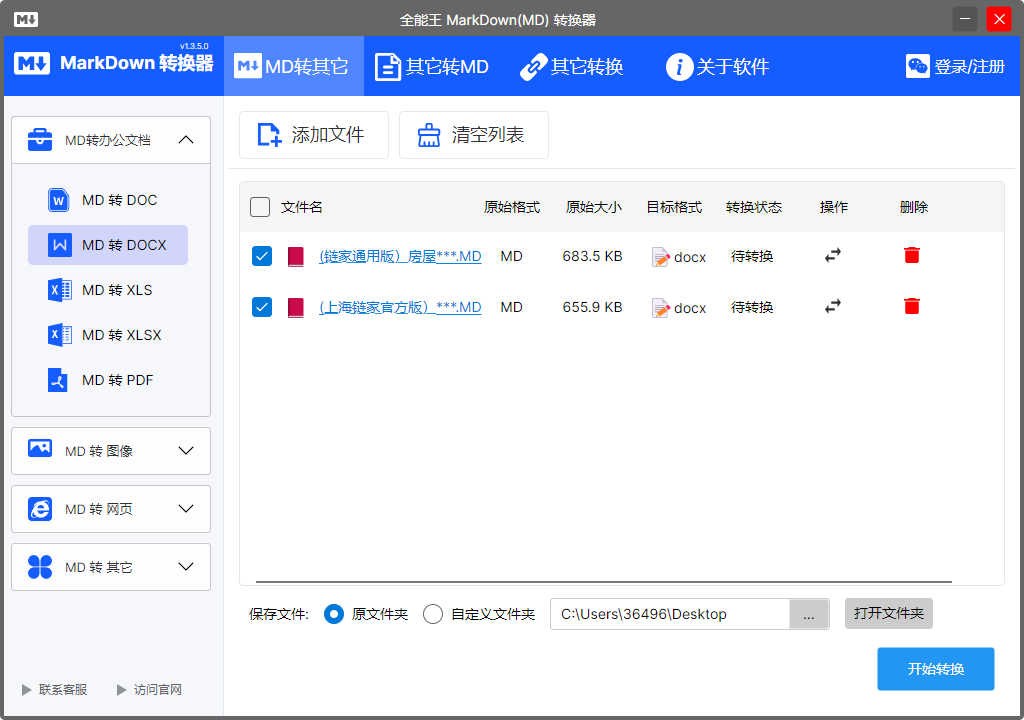
Task: Click the 关于软件 info icon
Action: click(679, 67)
